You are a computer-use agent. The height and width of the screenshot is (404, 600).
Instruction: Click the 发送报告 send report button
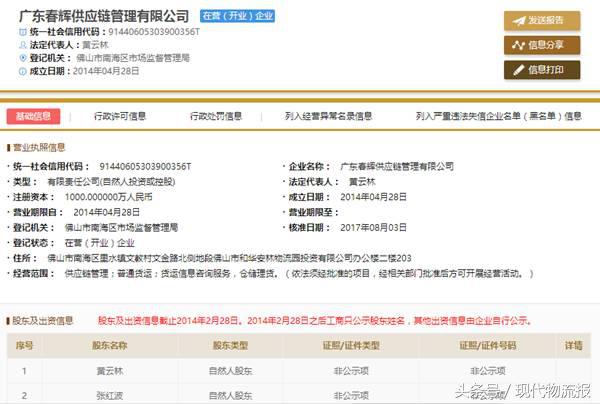(x=542, y=20)
